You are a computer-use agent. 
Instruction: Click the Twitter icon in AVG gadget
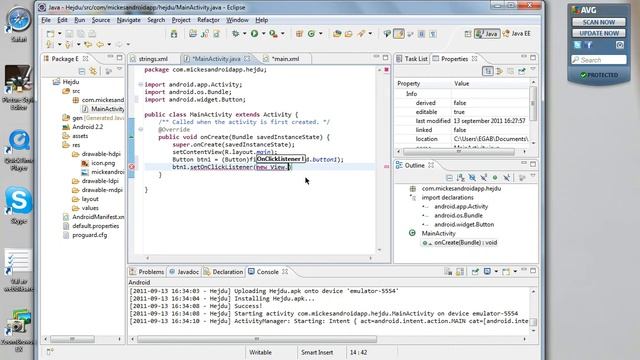pyautogui.click(x=577, y=45)
